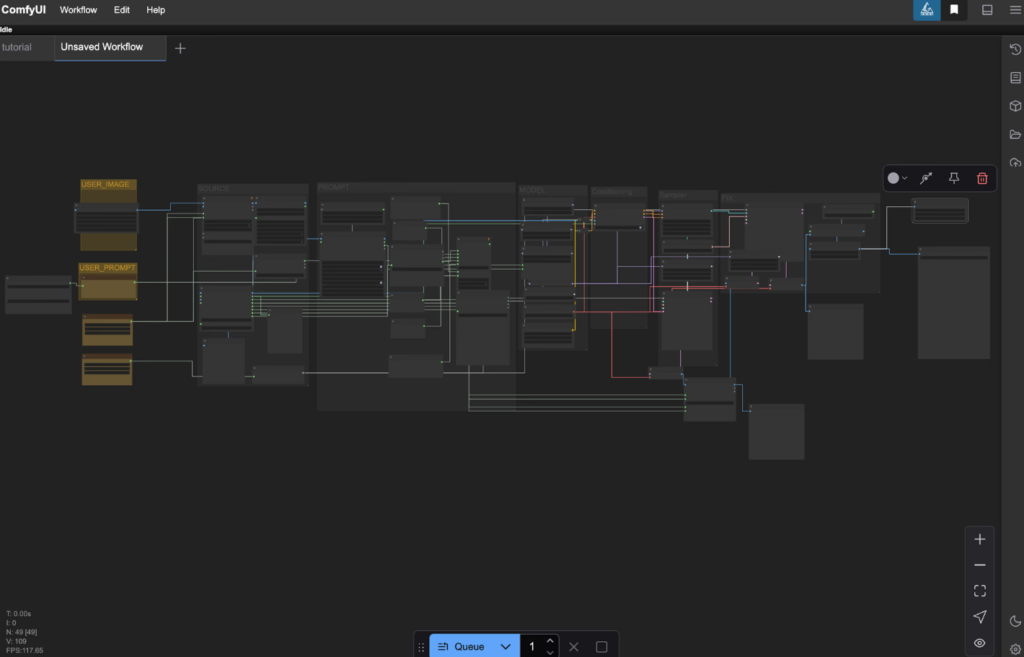Click the fit view icon in canvas controls
Image resolution: width=1024 pixels, height=657 pixels.
point(980,591)
